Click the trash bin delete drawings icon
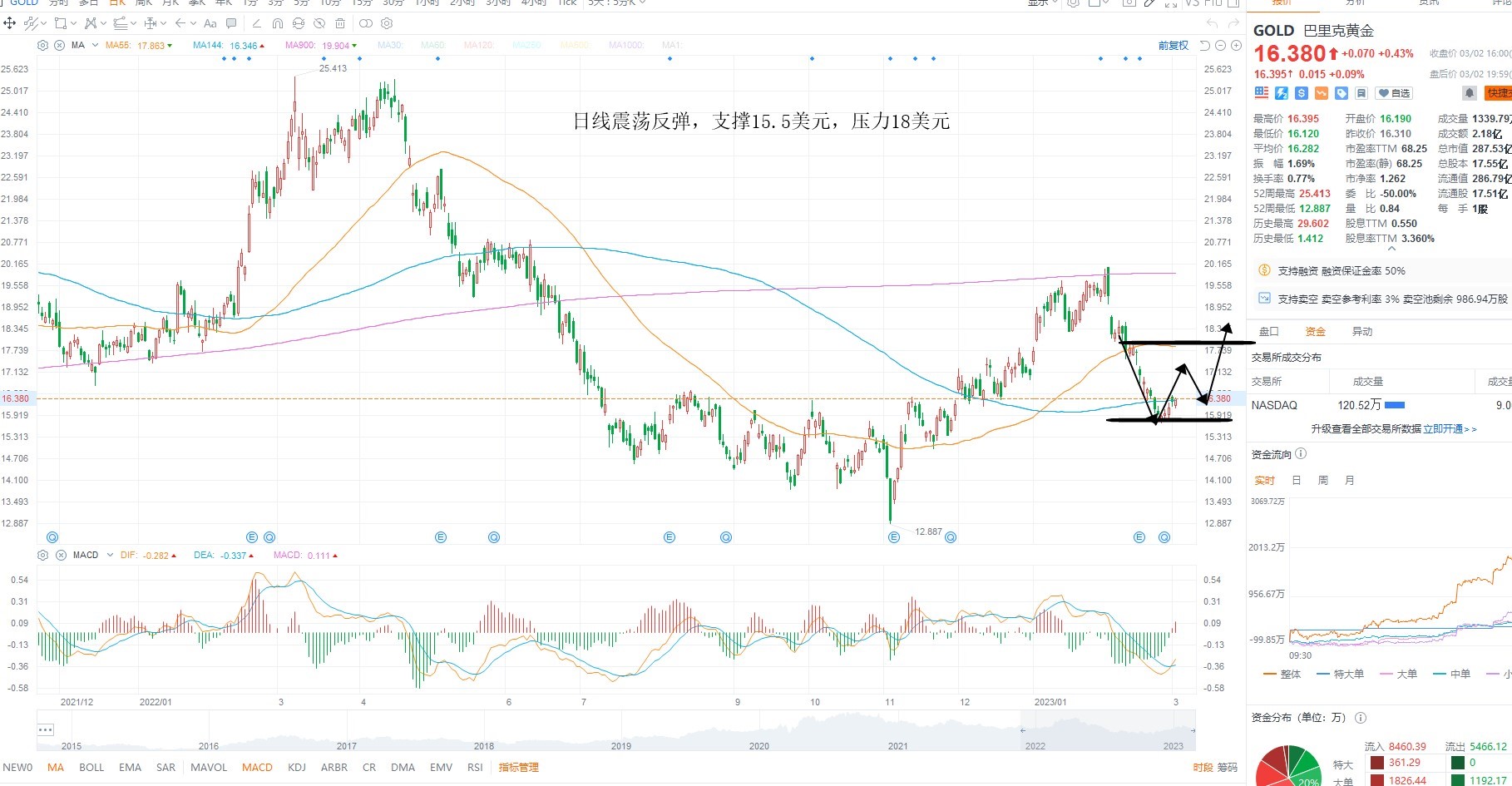Image resolution: width=1512 pixels, height=786 pixels. pos(340,23)
